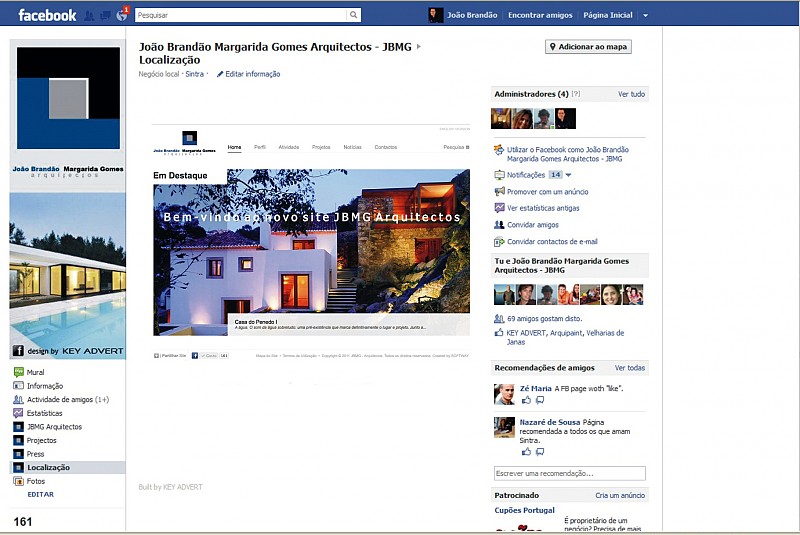The image size is (800, 535).
Task: Click the Escrever uma recomendação input box
Action: coord(569,473)
